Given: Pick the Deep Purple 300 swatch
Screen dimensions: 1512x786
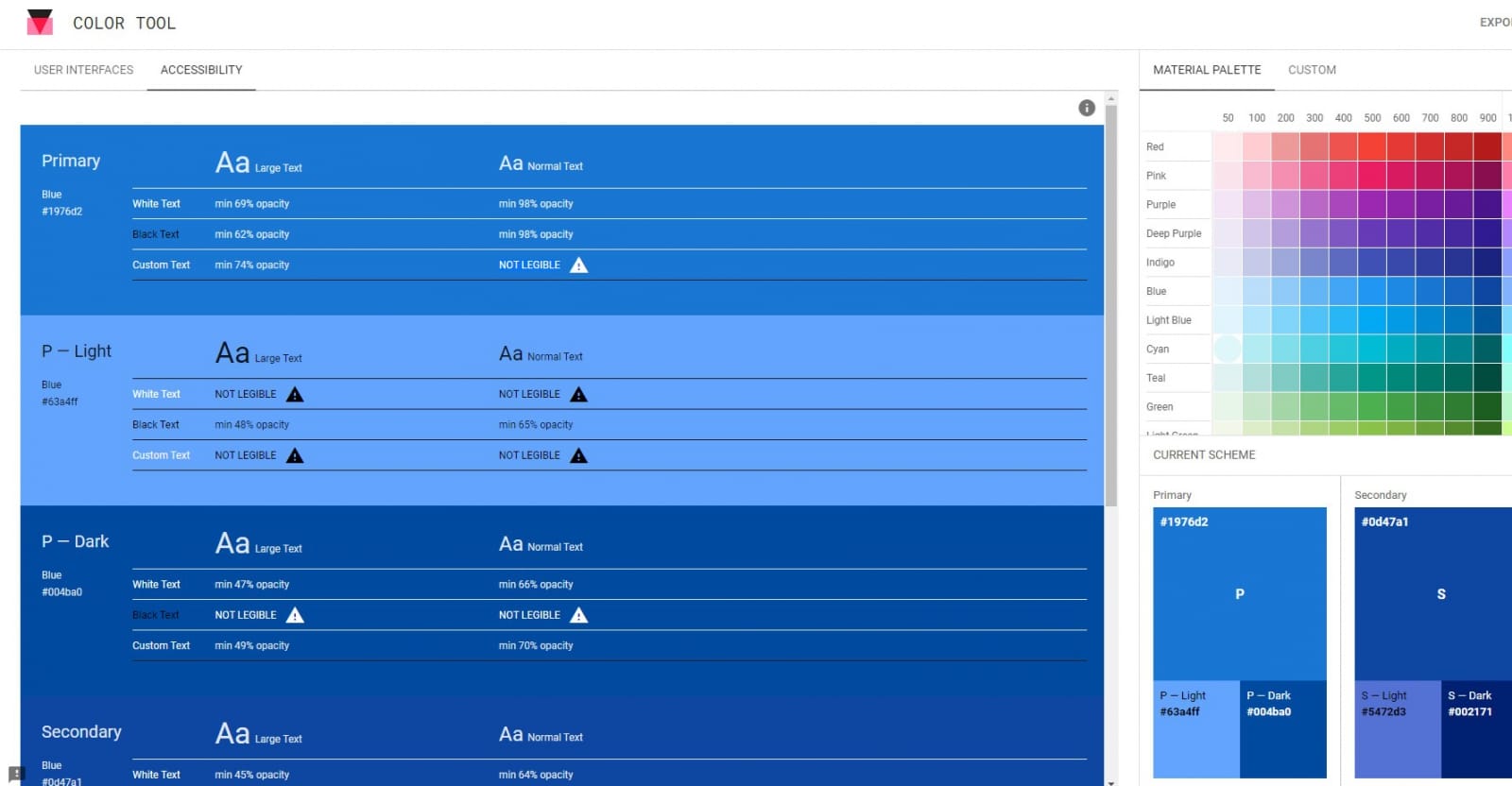Looking at the screenshot, I should coord(1314,233).
